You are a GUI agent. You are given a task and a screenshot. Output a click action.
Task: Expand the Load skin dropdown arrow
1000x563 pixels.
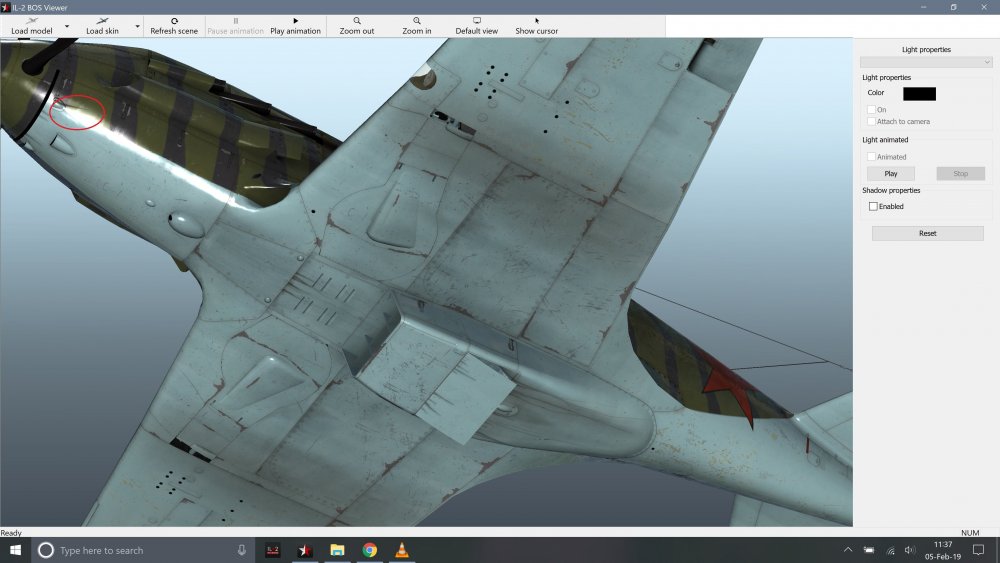click(x=137, y=26)
